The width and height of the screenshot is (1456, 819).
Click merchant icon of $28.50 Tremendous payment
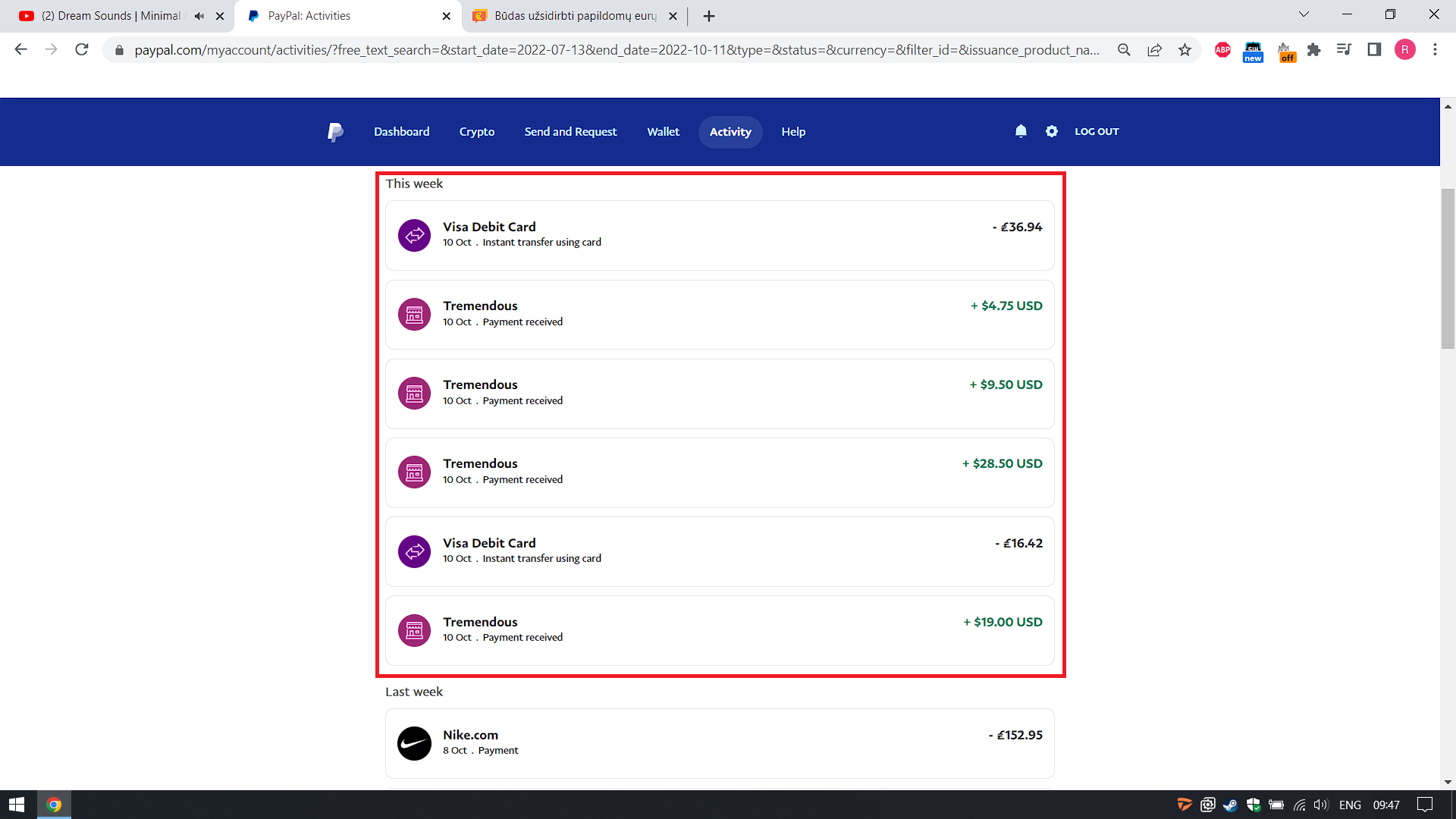[x=414, y=472]
